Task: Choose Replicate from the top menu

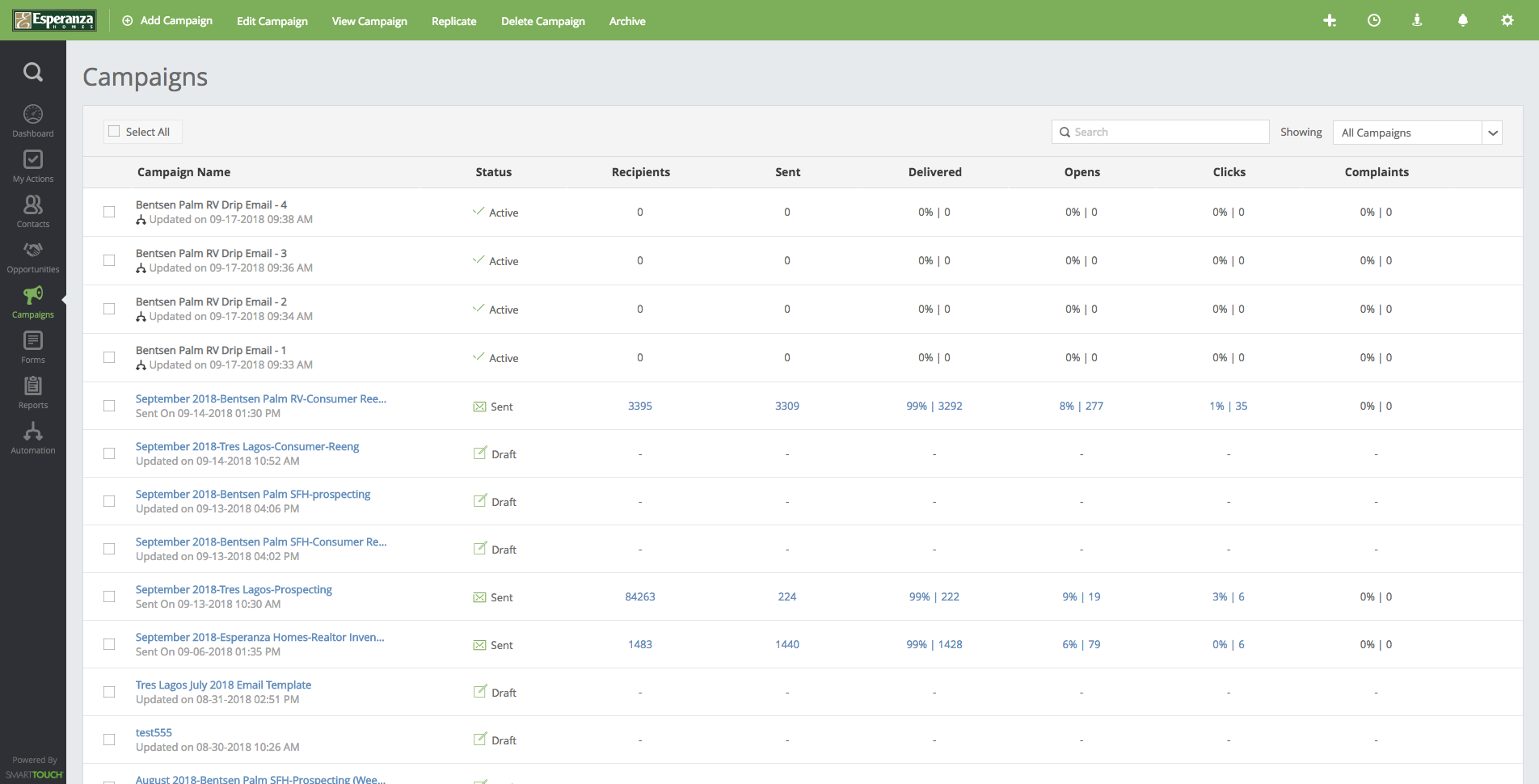Action: [453, 21]
